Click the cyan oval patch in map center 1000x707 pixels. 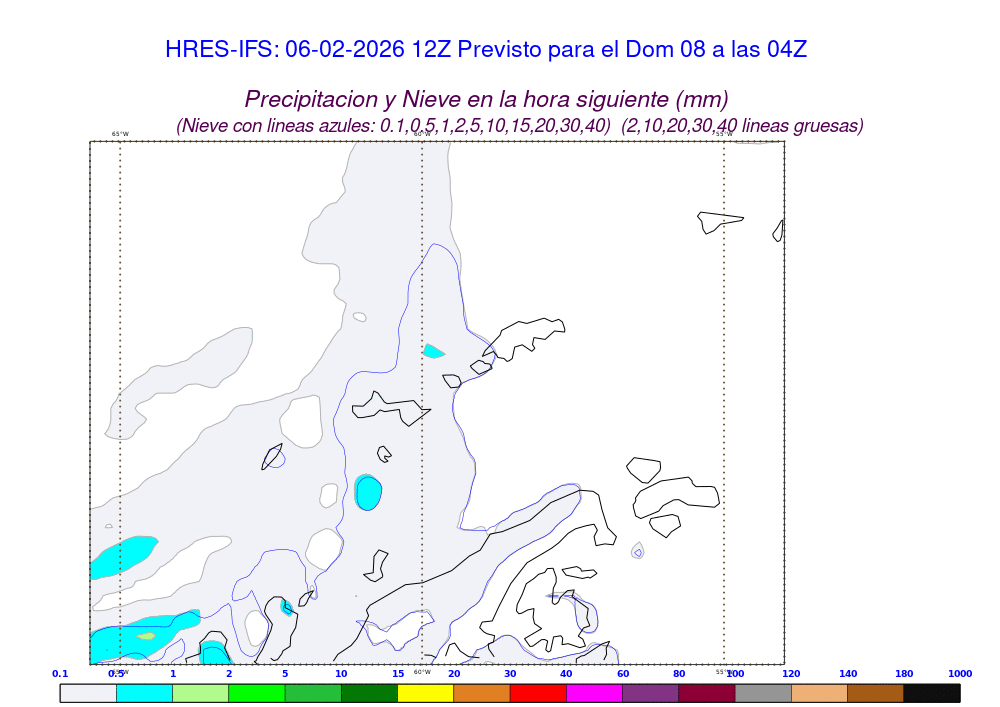[368, 492]
